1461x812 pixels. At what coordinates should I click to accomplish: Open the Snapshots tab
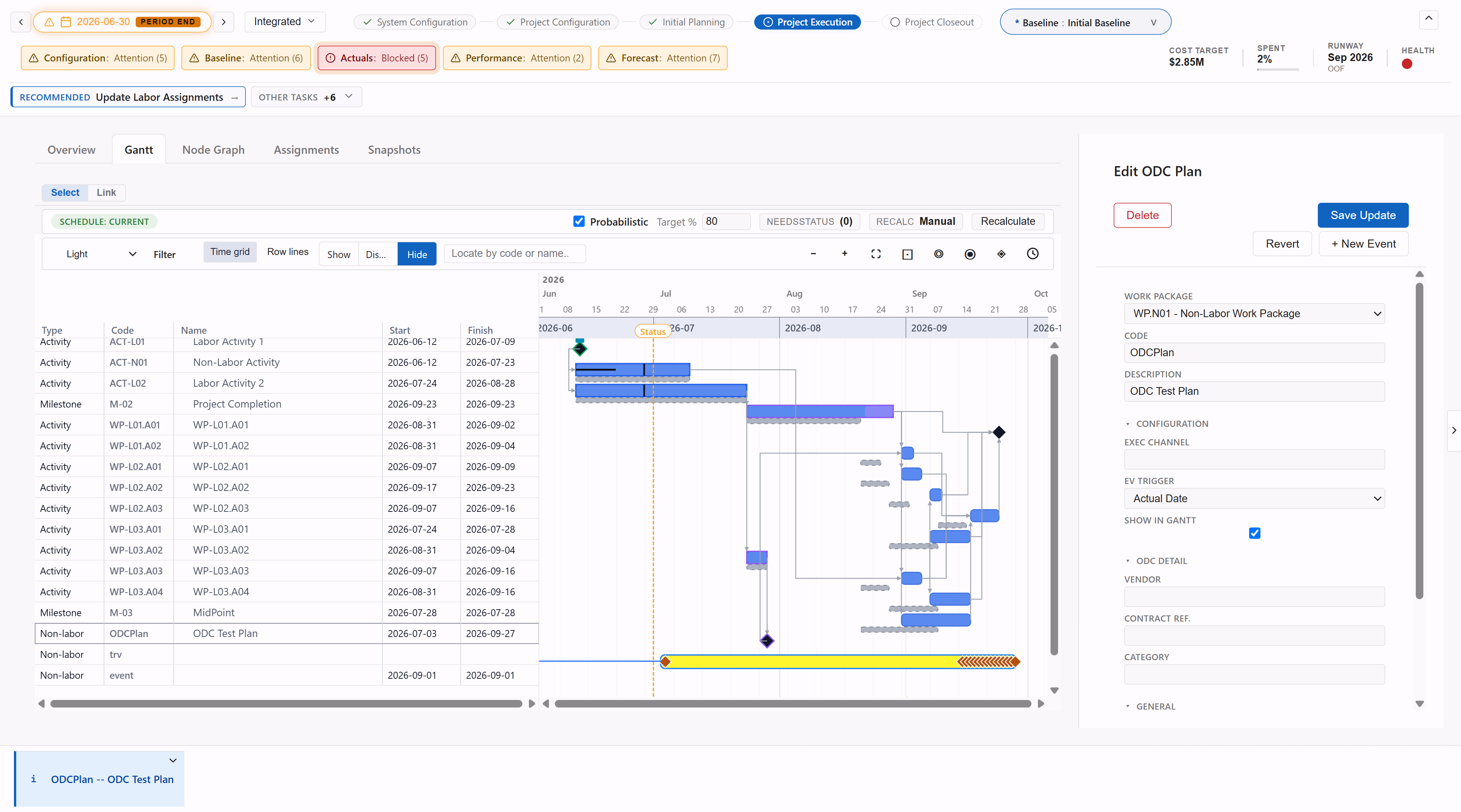point(394,150)
